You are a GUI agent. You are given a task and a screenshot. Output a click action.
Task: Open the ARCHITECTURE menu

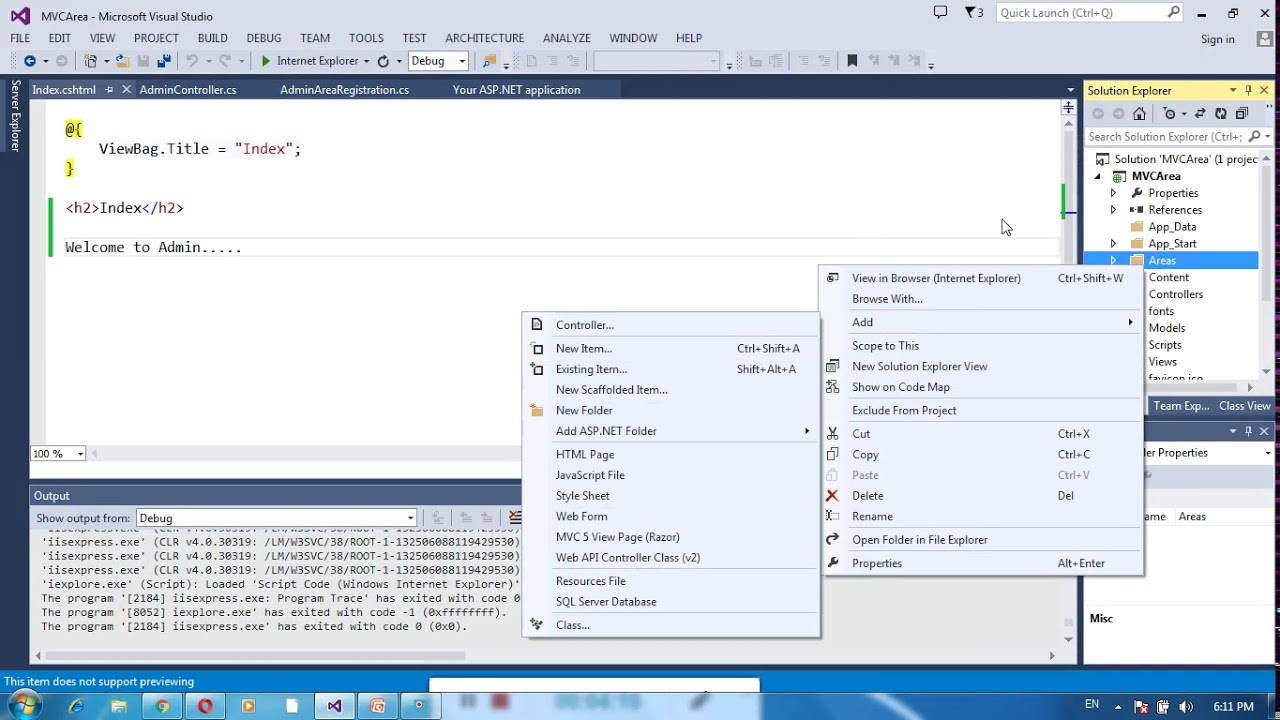click(x=484, y=38)
